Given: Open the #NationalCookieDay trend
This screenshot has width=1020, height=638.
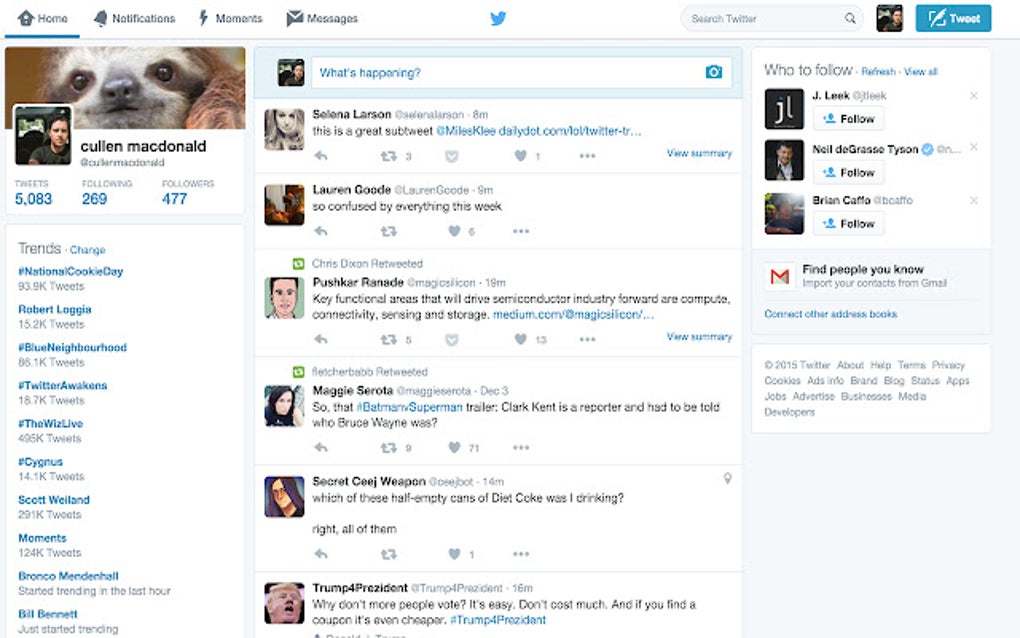Looking at the screenshot, I should point(70,271).
